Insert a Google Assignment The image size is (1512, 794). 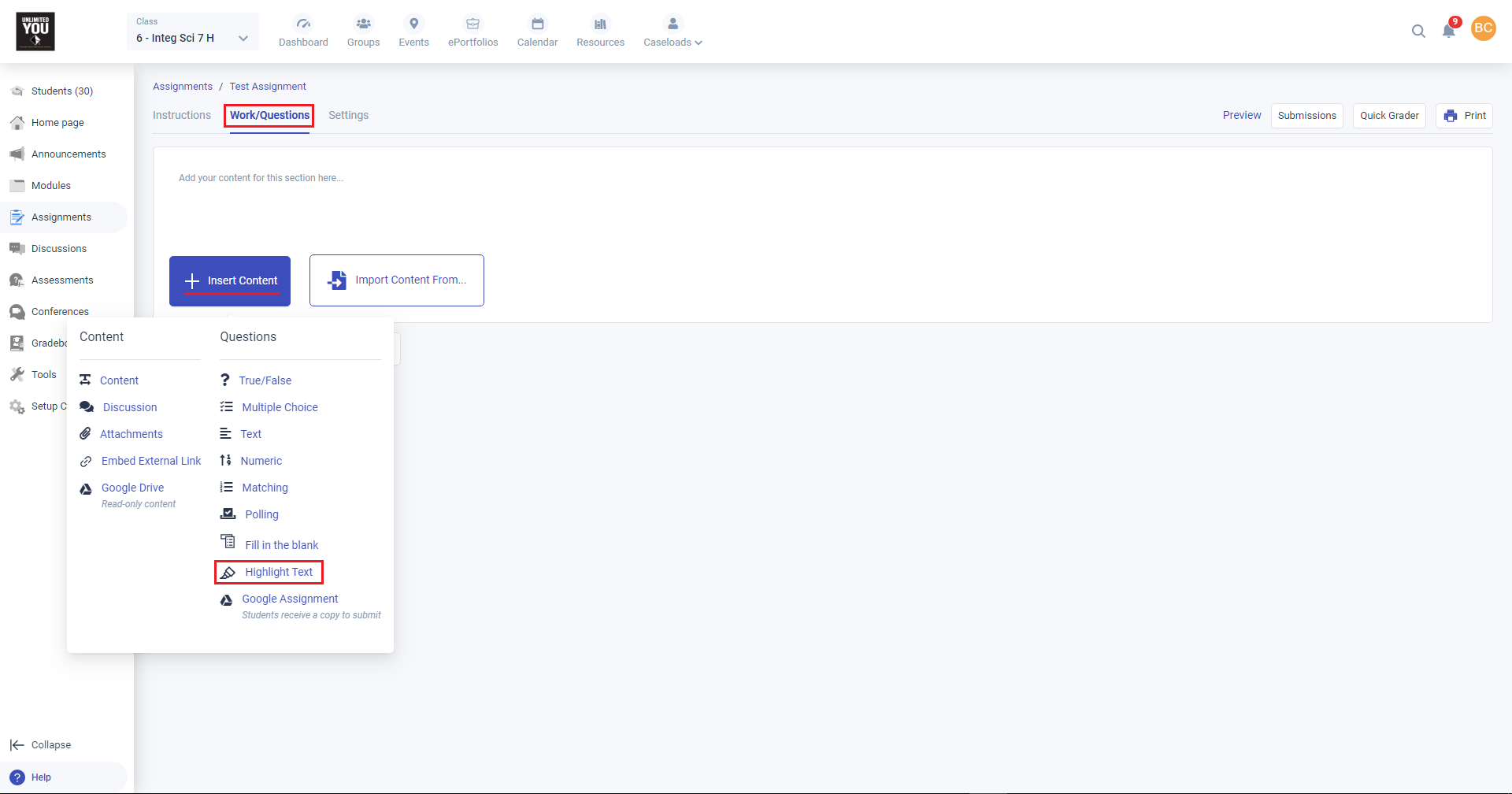(x=300, y=606)
